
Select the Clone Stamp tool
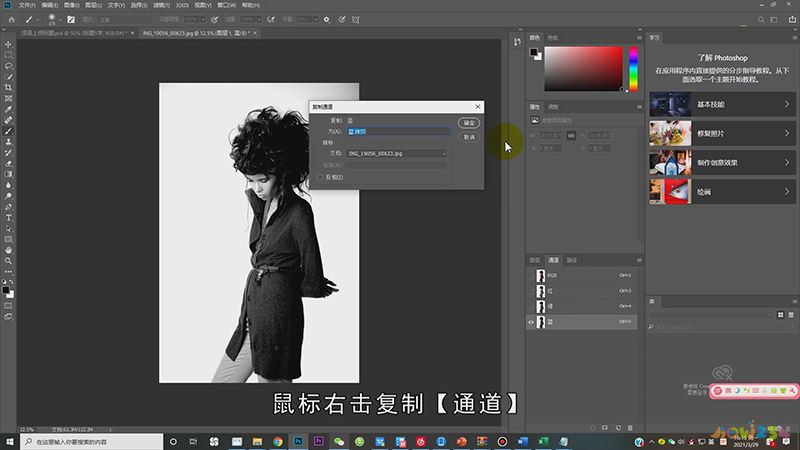point(8,142)
